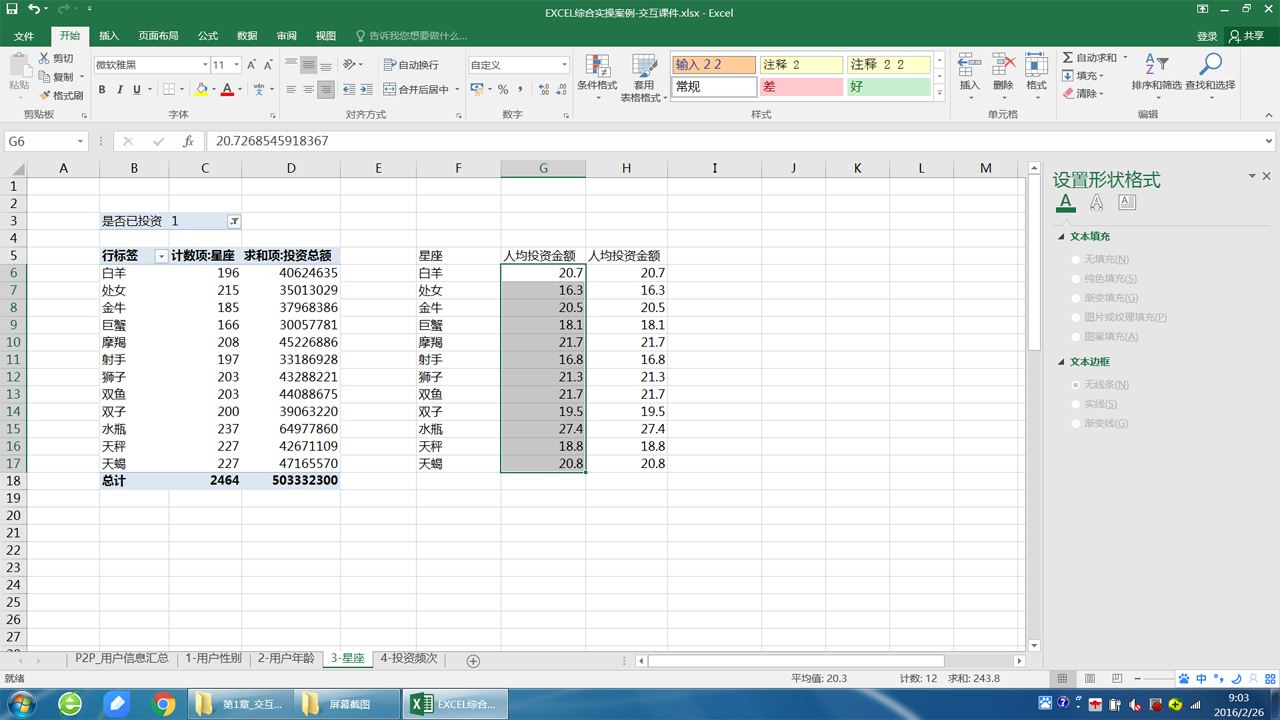Click the Insert Function fx icon
Image resolution: width=1280 pixels, height=720 pixels.
pos(188,141)
